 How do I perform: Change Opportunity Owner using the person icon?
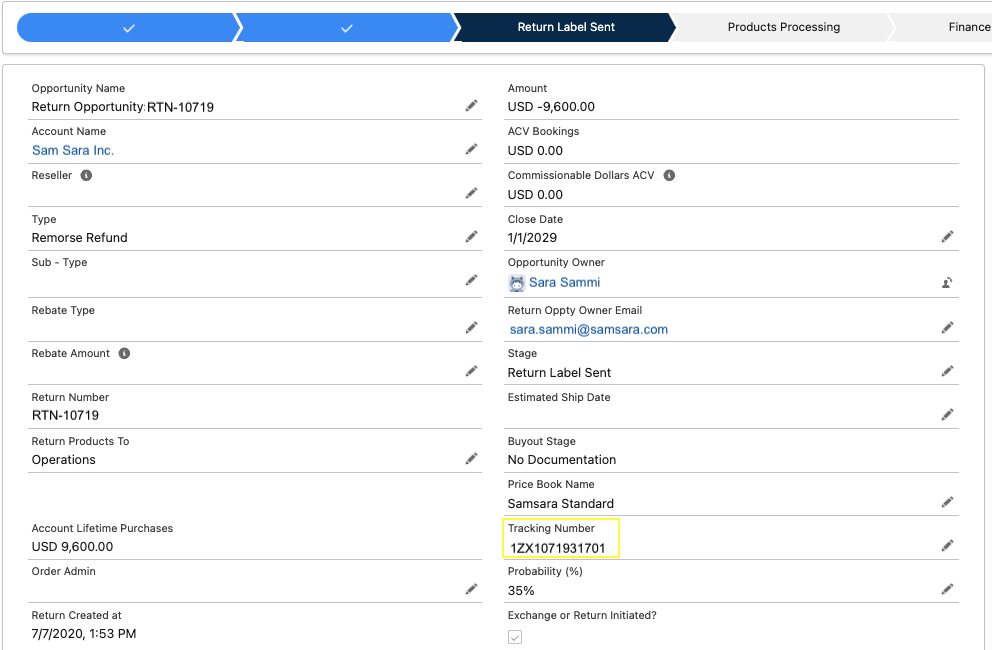[x=947, y=283]
